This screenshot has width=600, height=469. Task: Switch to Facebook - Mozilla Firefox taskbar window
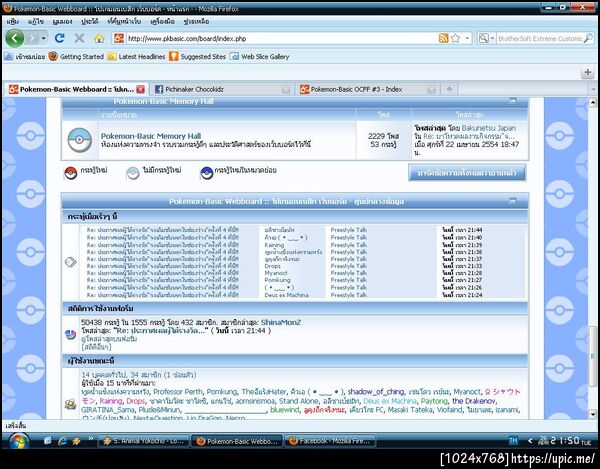point(330,441)
